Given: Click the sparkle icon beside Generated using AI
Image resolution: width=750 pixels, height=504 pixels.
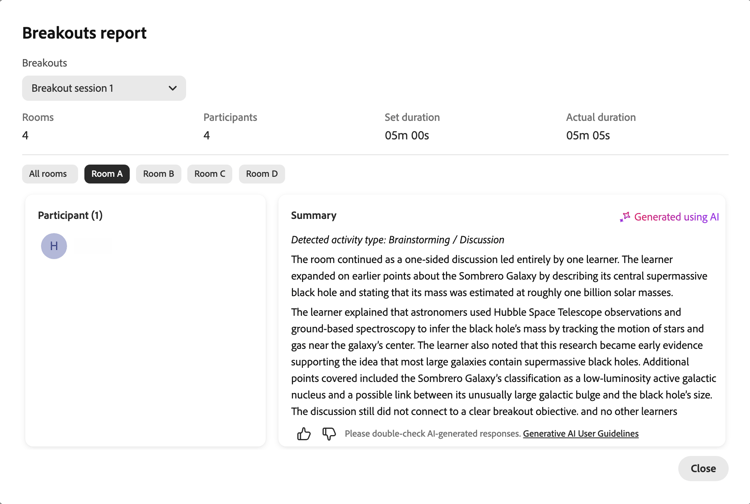Looking at the screenshot, I should tap(625, 217).
